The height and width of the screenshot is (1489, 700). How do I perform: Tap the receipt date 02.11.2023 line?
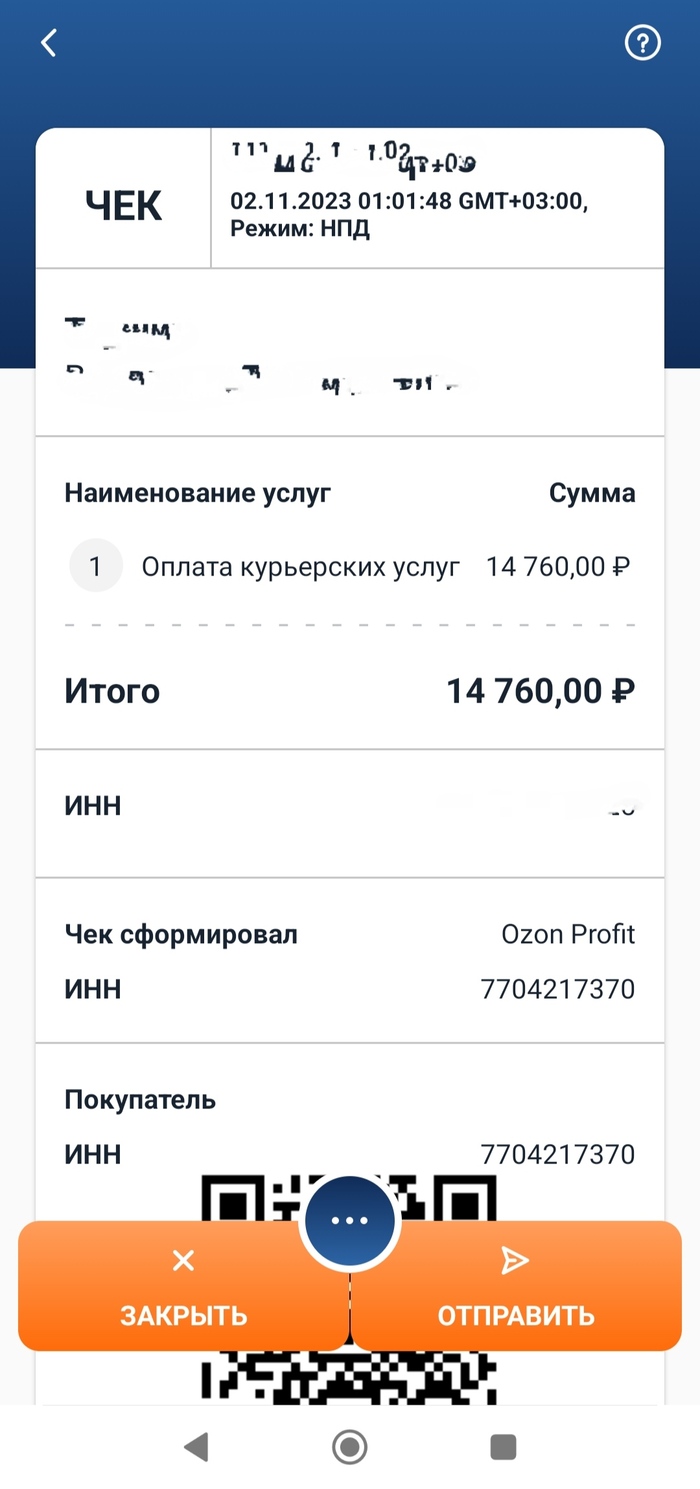click(x=408, y=201)
